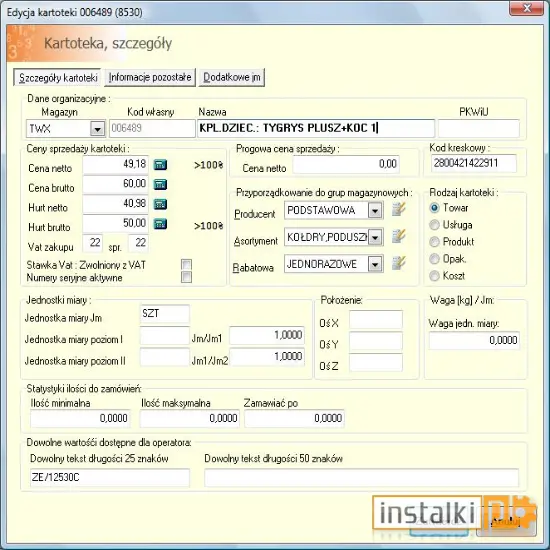Click the 50-character free text field

point(361,478)
